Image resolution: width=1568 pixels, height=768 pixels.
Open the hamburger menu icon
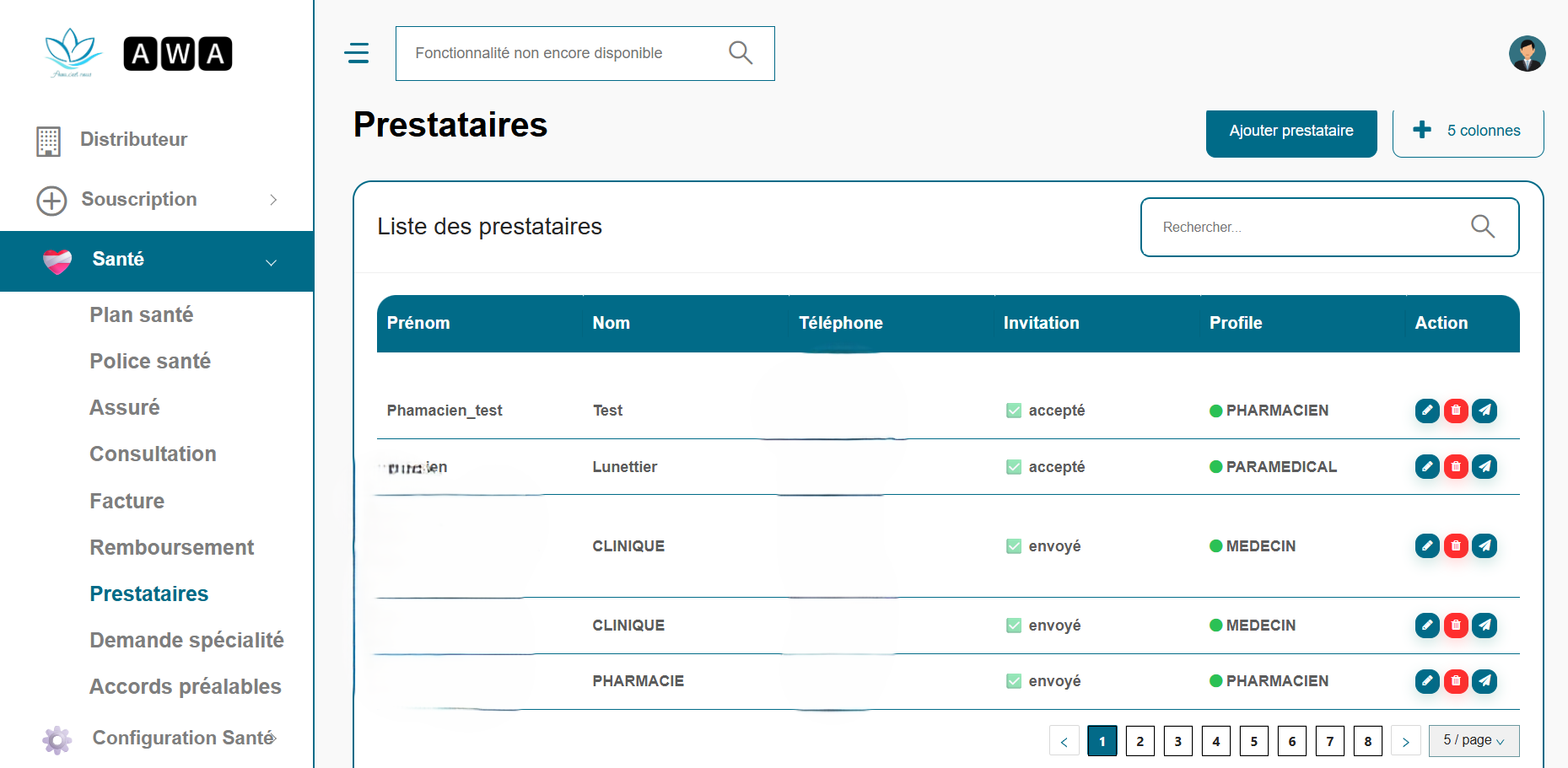point(356,53)
